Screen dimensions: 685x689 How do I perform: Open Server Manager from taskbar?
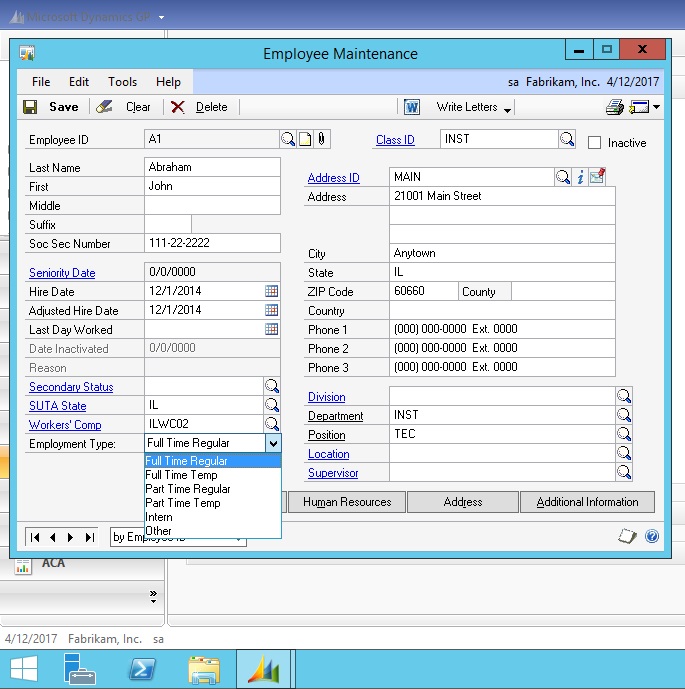[x=79, y=669]
